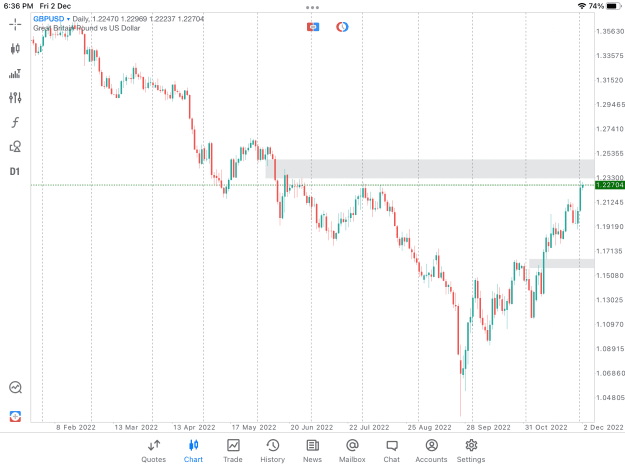Screen dimensions: 625x469
Task: Switch to the Quotes tab
Action: tap(153, 451)
